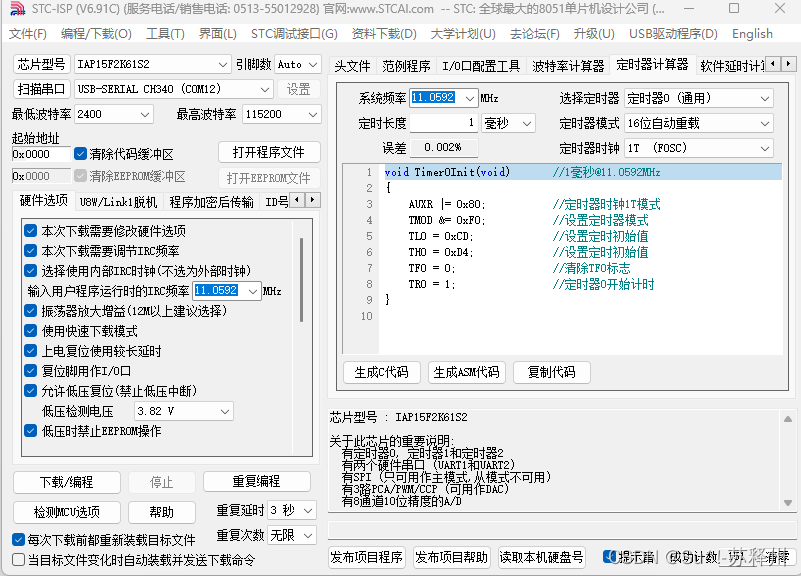Click the info panel scroll up arrow
The height and width of the screenshot is (576, 801).
click(788, 419)
